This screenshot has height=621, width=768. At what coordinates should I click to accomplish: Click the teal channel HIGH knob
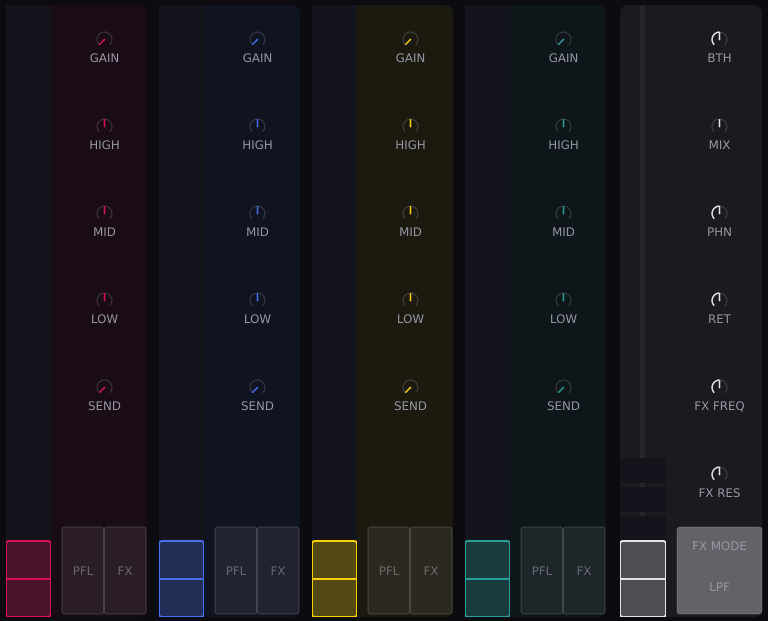point(563,126)
